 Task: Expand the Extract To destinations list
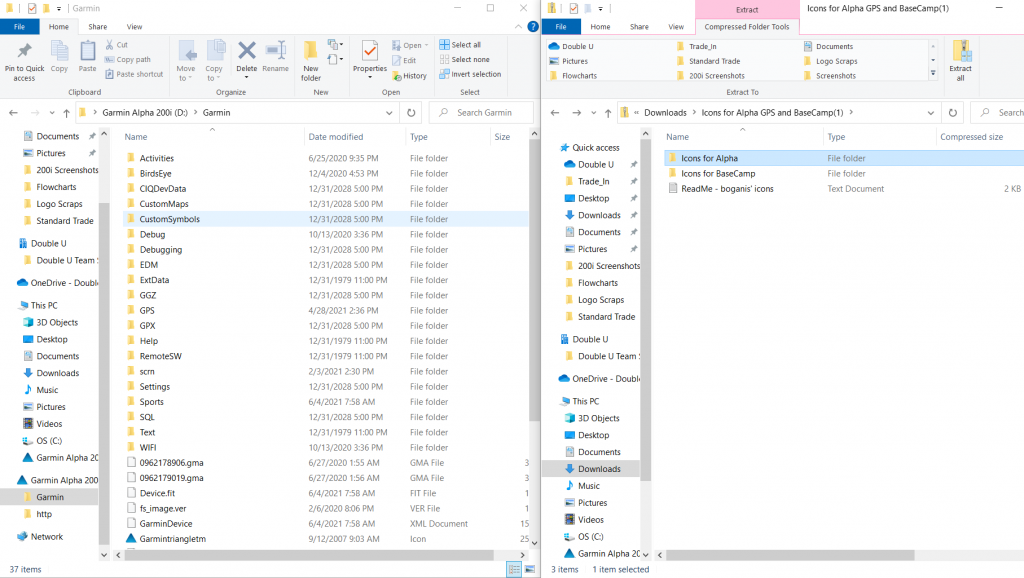934,73
